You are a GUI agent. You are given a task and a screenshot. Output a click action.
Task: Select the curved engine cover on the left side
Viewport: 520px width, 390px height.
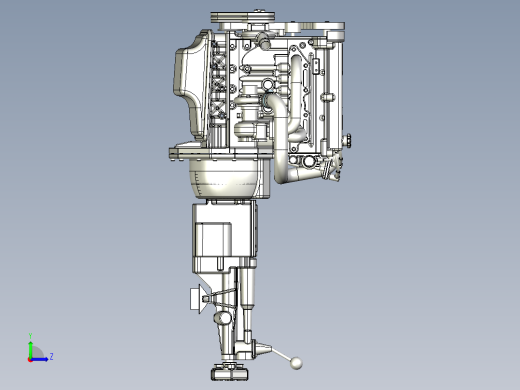pyautogui.click(x=193, y=85)
